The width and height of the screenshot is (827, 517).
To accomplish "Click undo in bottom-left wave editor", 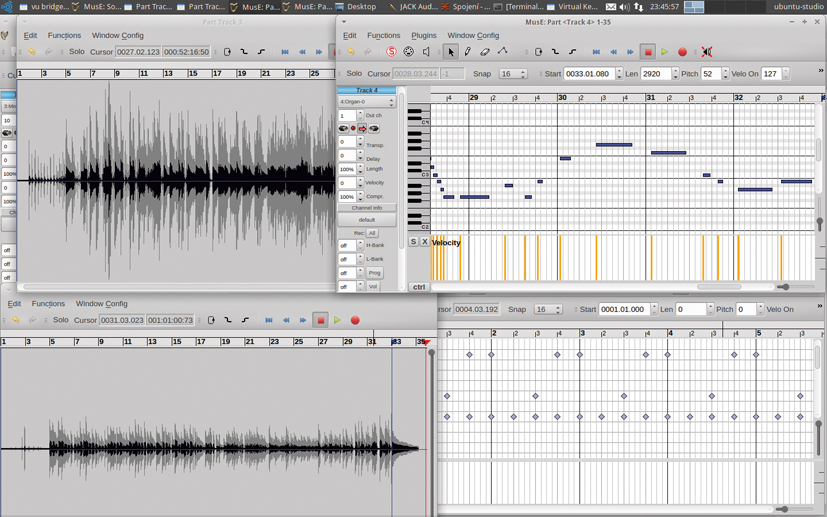I will click(x=16, y=320).
